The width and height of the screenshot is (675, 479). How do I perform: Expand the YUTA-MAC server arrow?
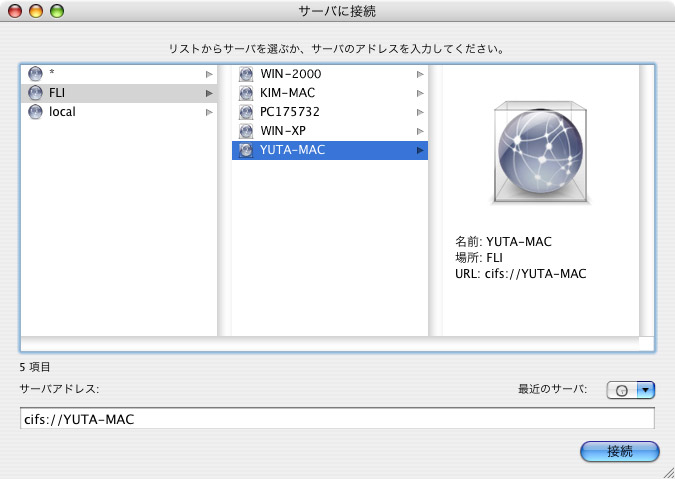point(420,150)
